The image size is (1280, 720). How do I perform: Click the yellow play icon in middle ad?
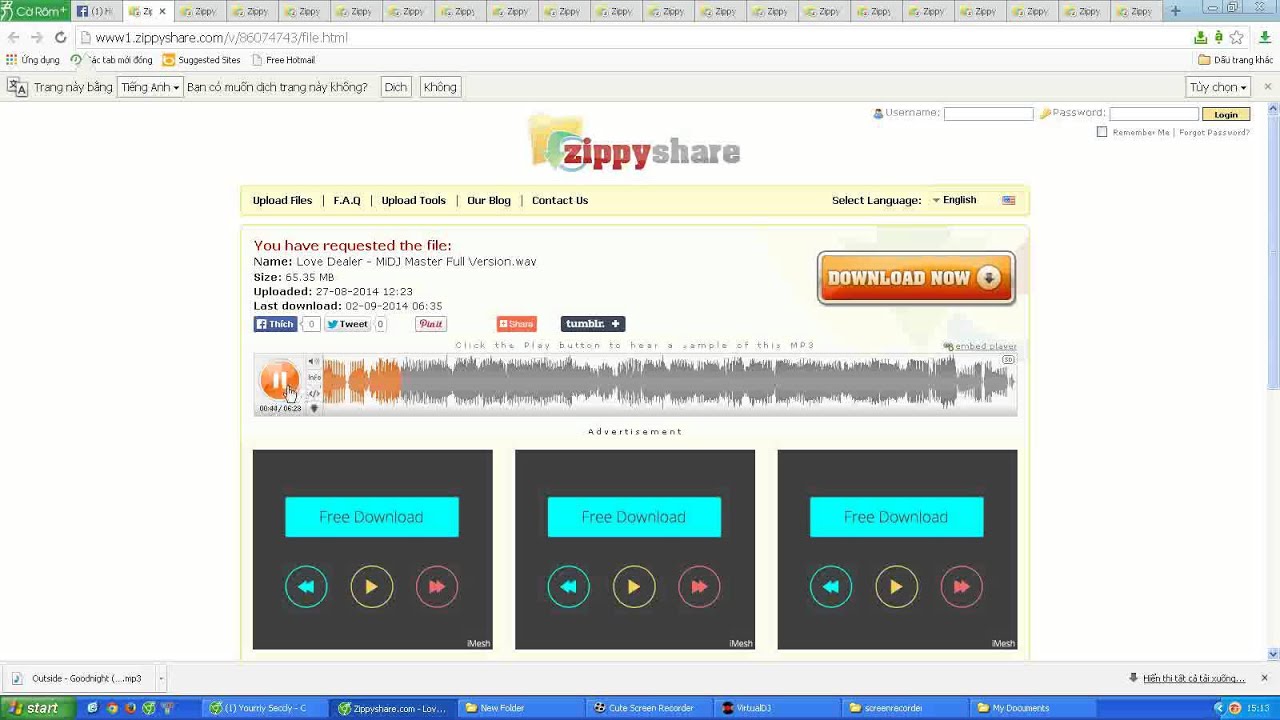[x=634, y=587]
